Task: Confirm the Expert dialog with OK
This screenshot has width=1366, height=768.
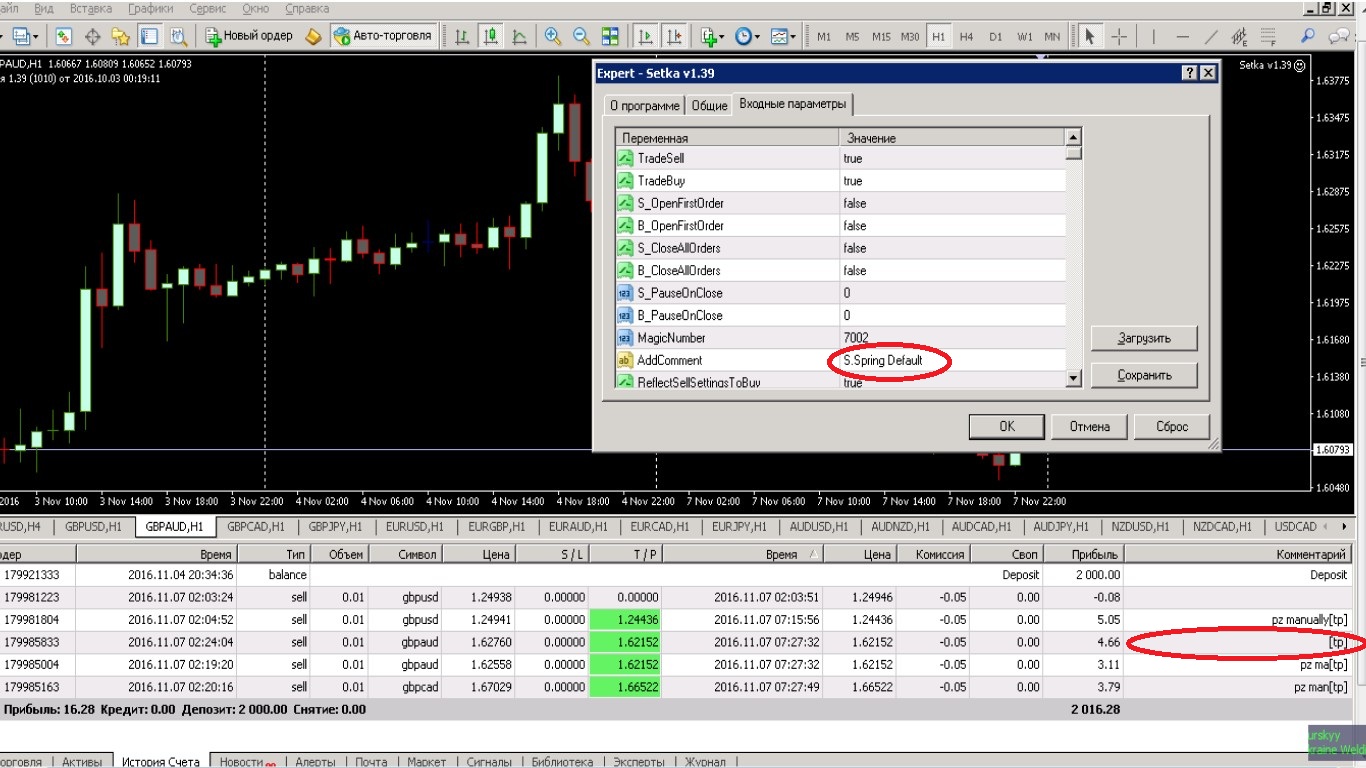Action: click(x=1007, y=426)
